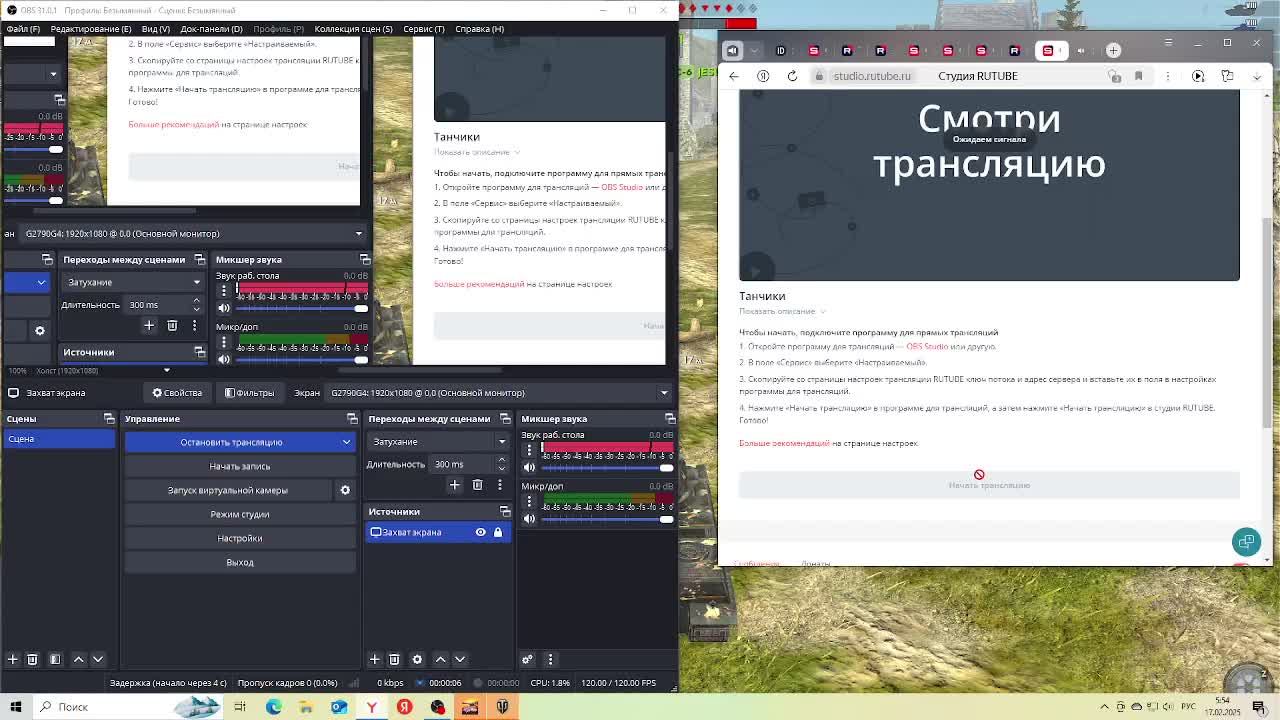
Task: Open the Экран monitor selection dropdown
Action: [x=499, y=393]
